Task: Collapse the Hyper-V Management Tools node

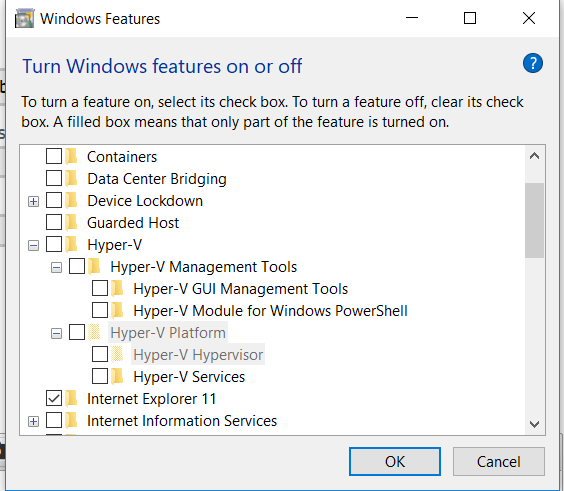Action: (56, 268)
